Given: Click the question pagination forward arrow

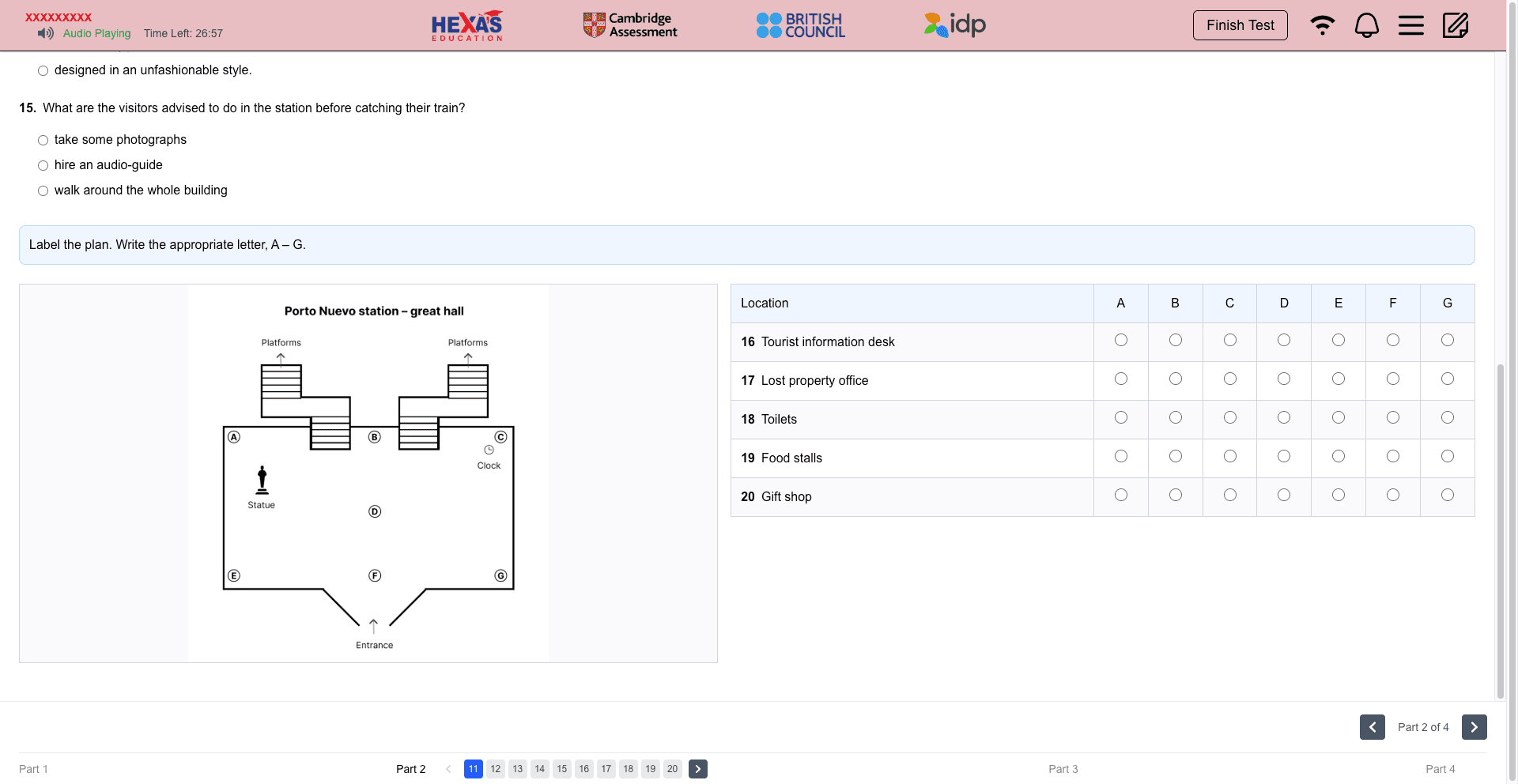Looking at the screenshot, I should [x=697, y=768].
